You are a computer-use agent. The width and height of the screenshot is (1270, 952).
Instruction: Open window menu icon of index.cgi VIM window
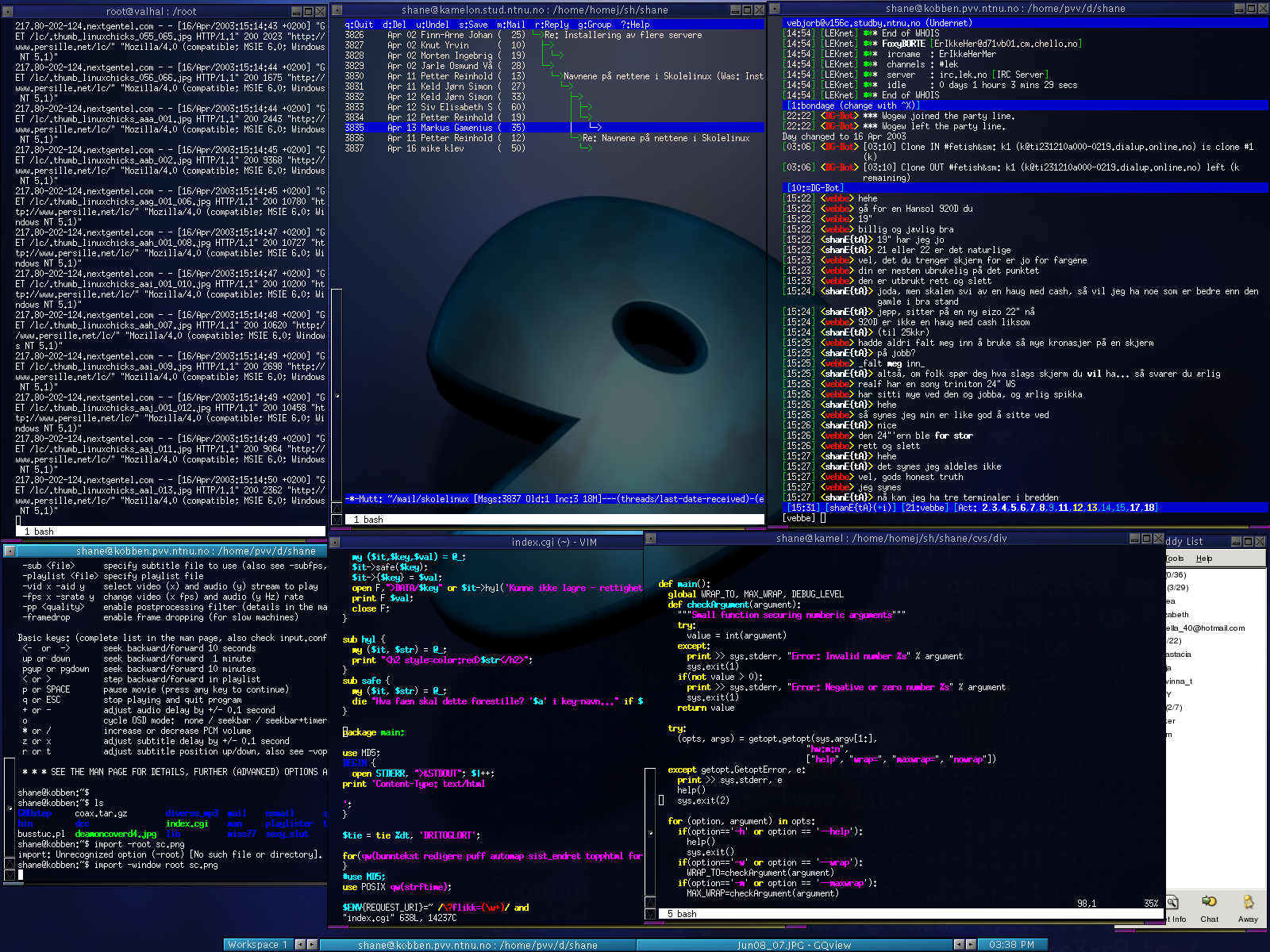(x=335, y=542)
